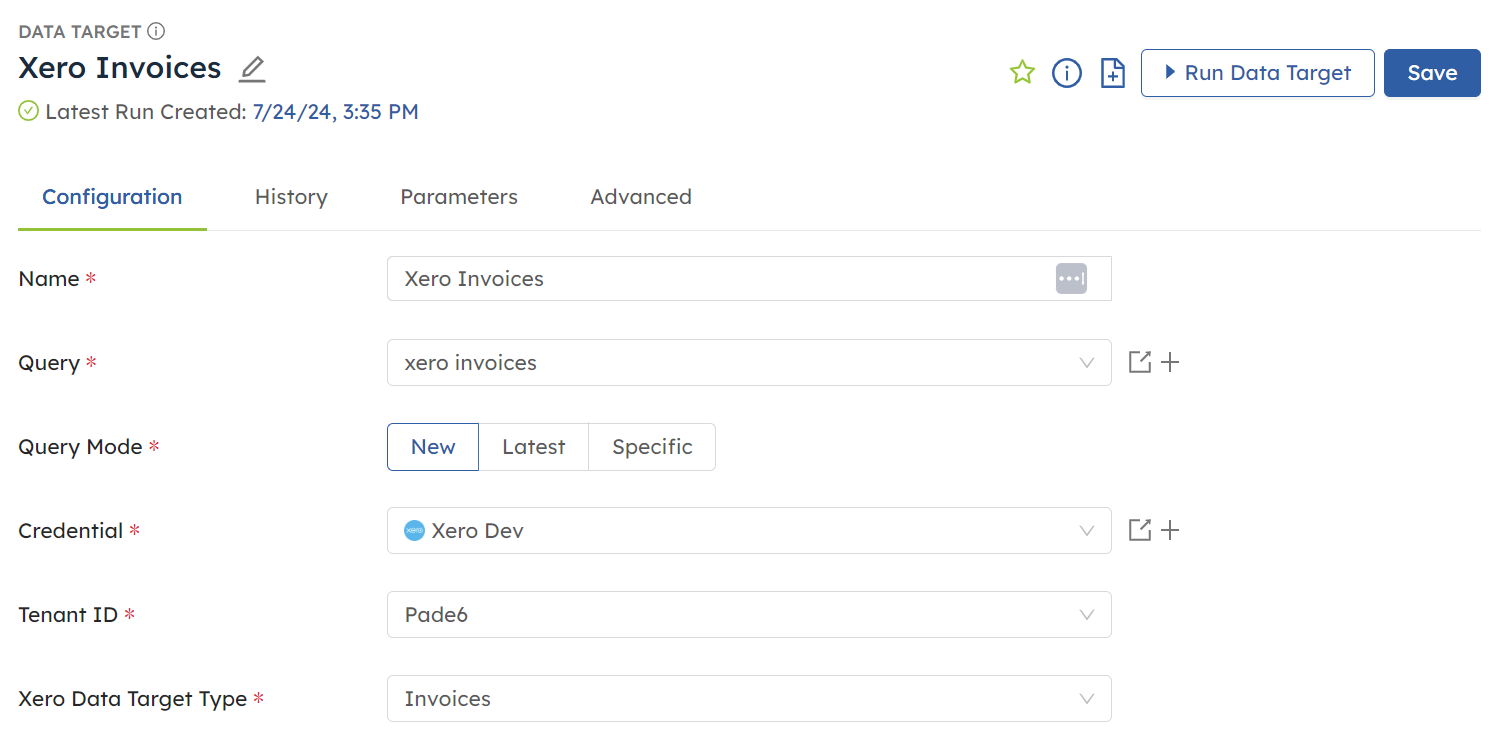The width and height of the screenshot is (1498, 736).
Task: Click the pencil icon to rename Xero Invoices
Action: 251,68
